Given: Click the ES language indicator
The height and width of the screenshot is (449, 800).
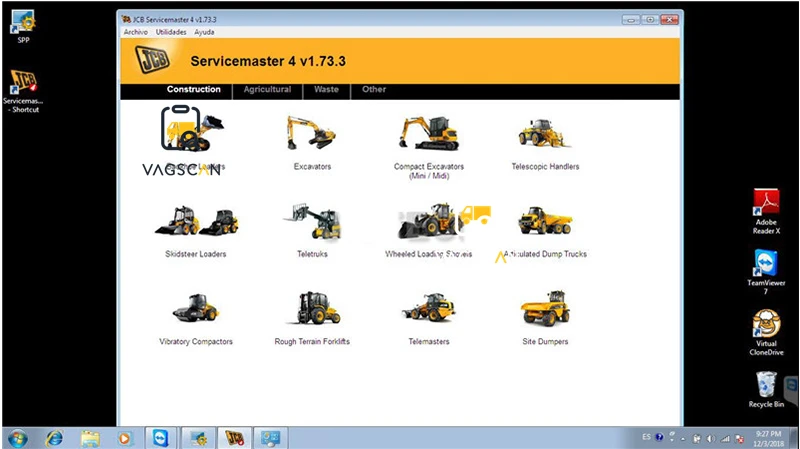Looking at the screenshot, I should coord(646,437).
